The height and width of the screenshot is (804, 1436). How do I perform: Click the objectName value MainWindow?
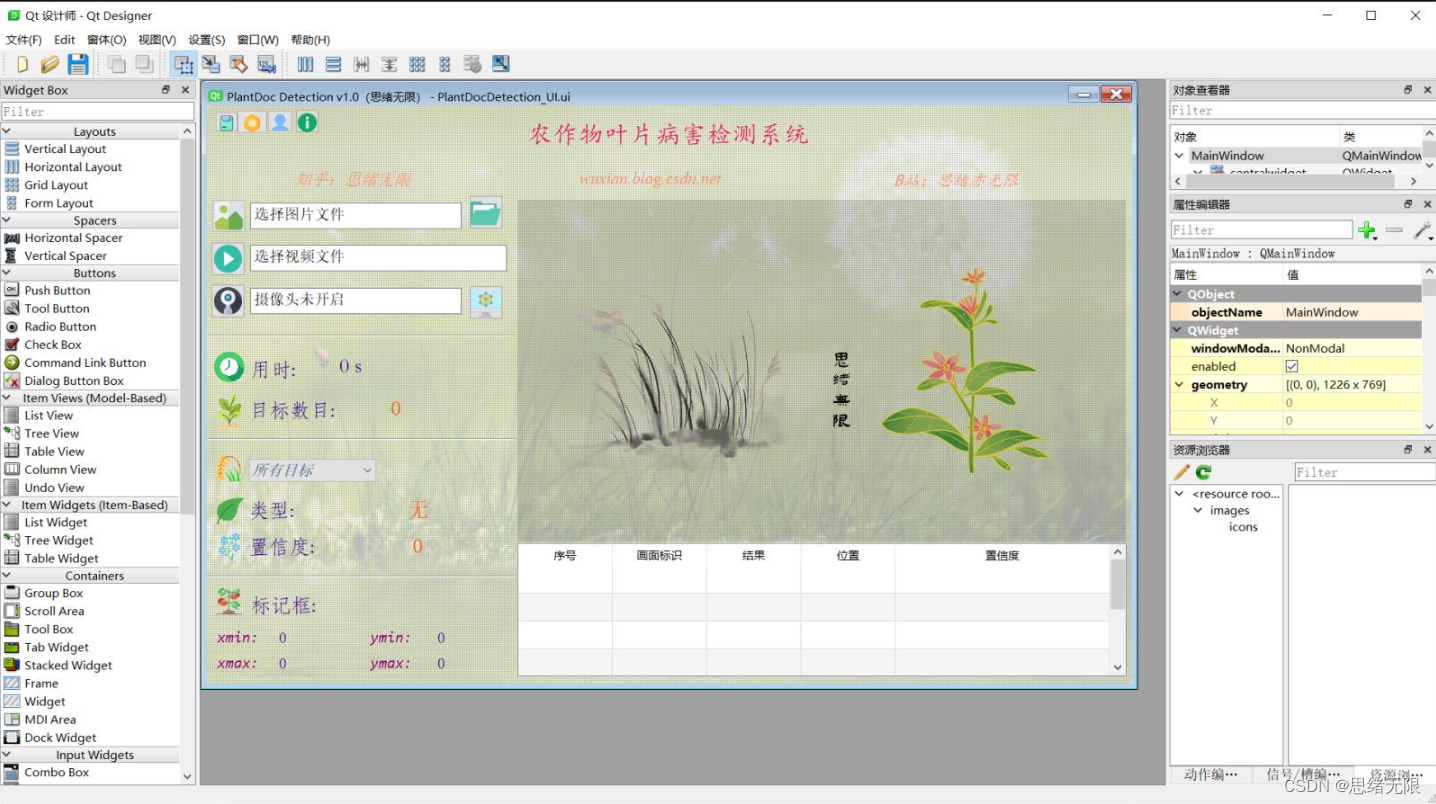(x=1352, y=312)
